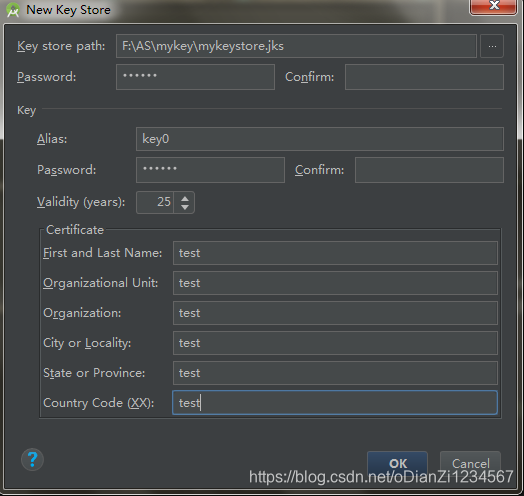Click the First and Last Name label

(103, 253)
